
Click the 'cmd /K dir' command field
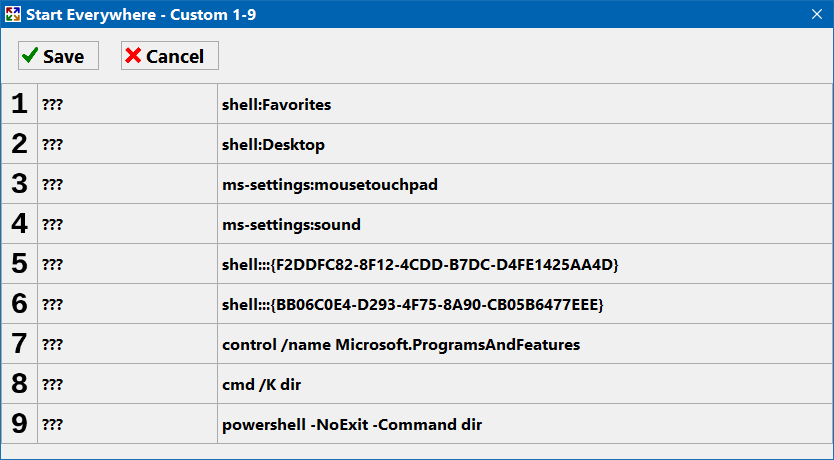[524, 384]
